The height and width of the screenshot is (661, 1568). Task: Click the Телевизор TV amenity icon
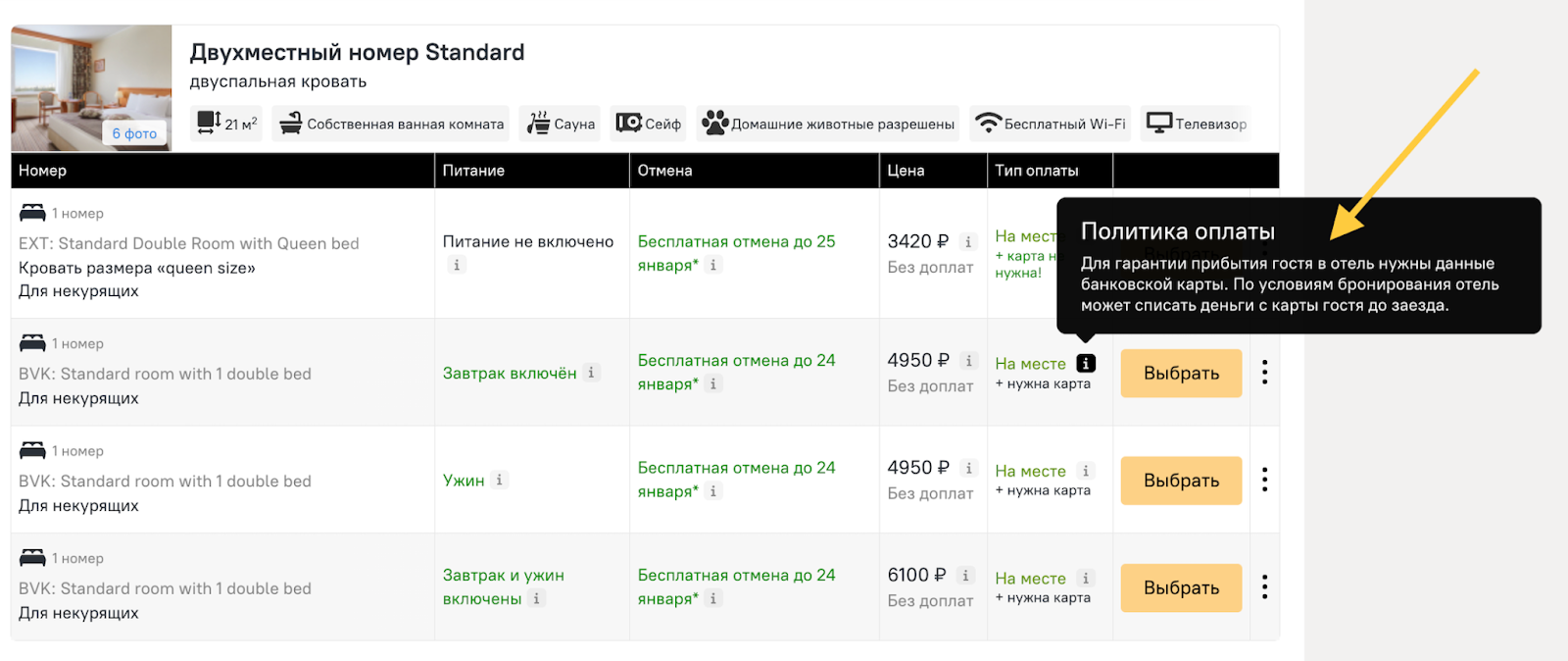point(1159,123)
